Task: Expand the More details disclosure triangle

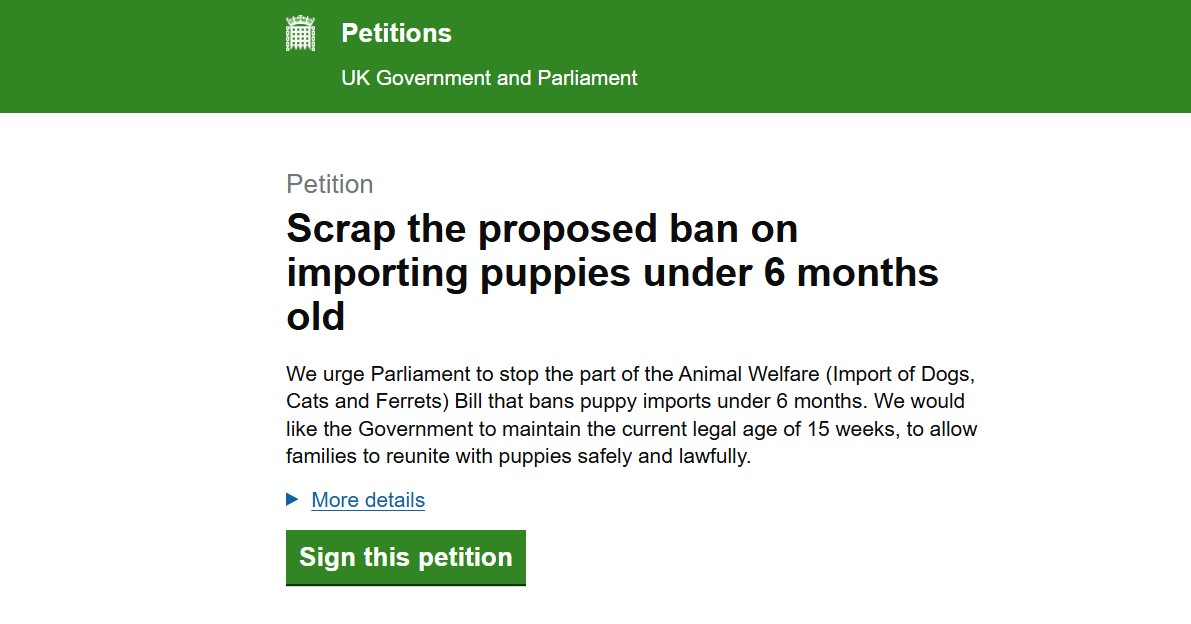Action: (292, 500)
